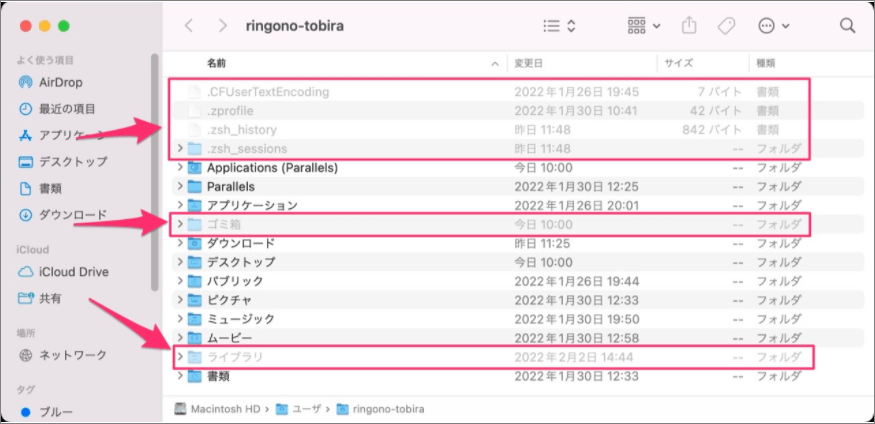
Task: Expand the .zsh_sessions folder
Action: [x=180, y=149]
